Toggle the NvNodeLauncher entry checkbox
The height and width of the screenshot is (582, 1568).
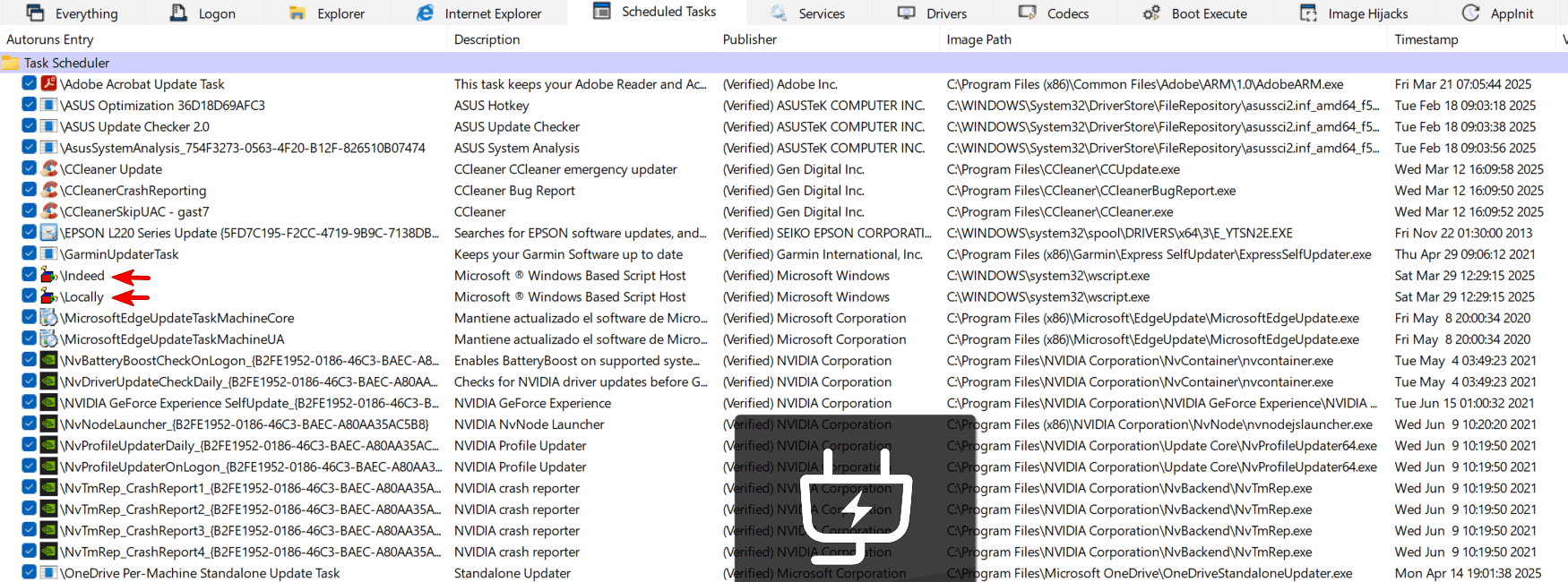click(x=29, y=424)
